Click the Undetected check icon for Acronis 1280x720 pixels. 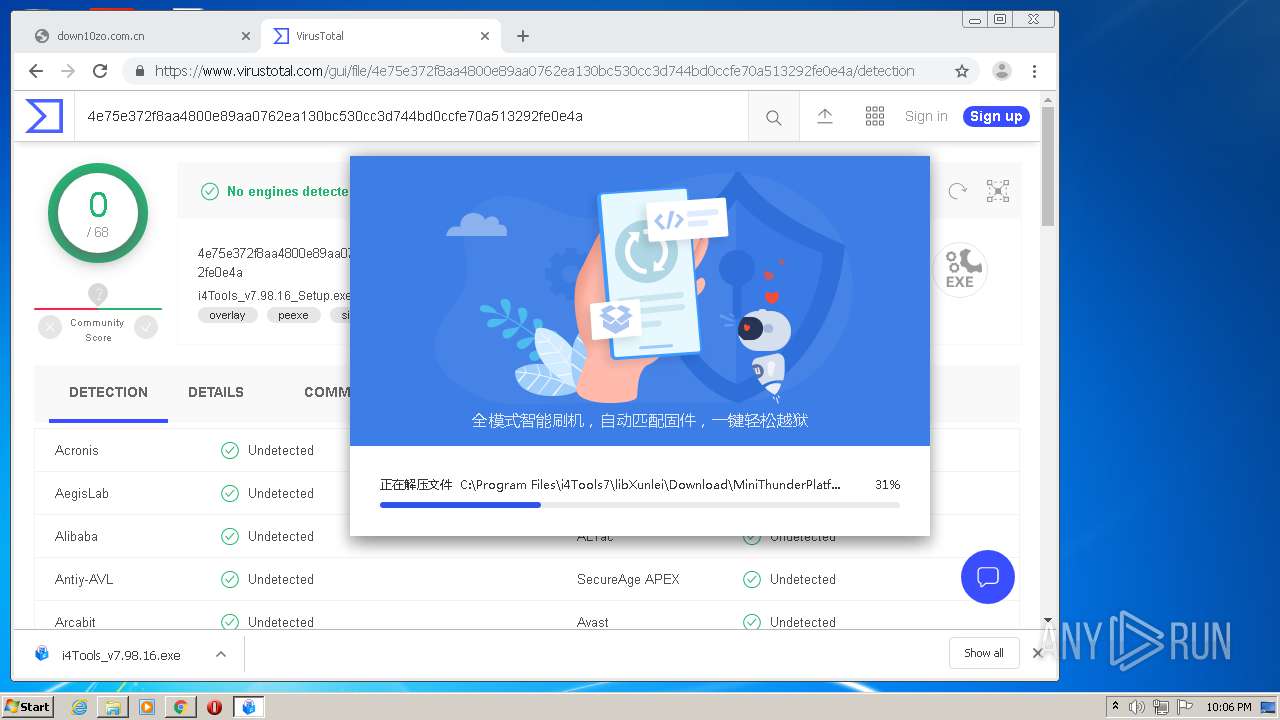230,450
